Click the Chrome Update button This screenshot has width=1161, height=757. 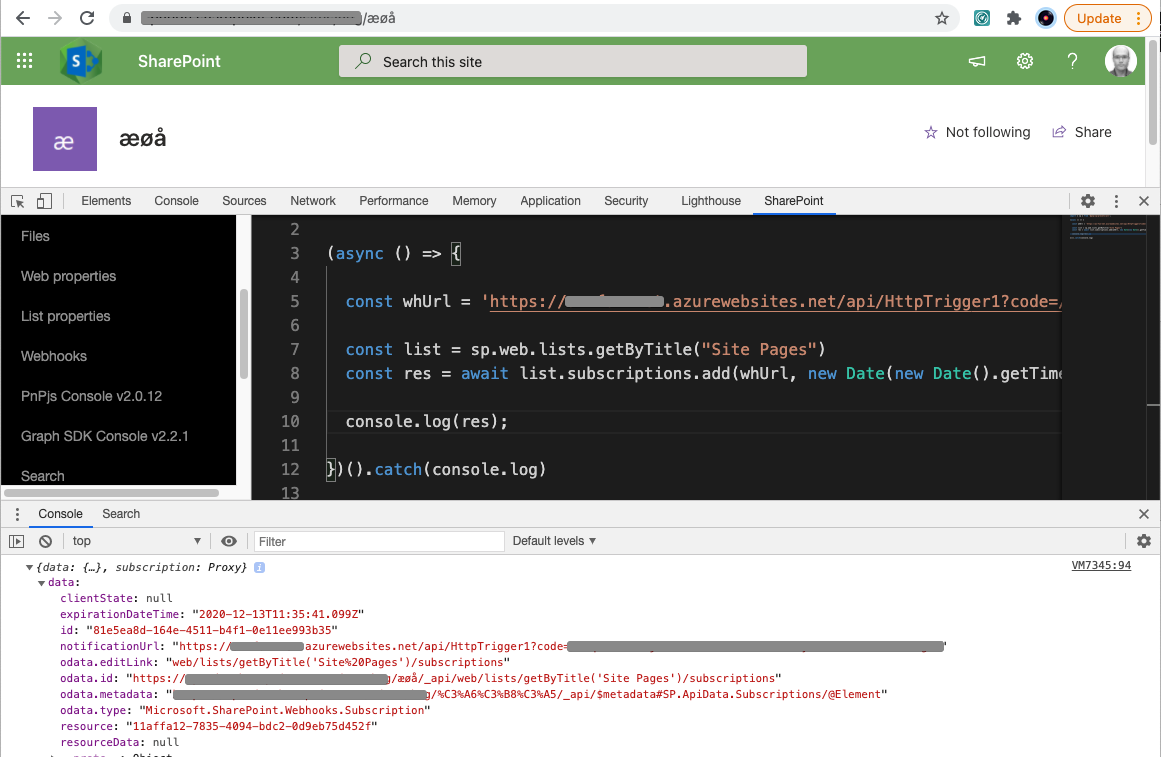tap(1107, 19)
